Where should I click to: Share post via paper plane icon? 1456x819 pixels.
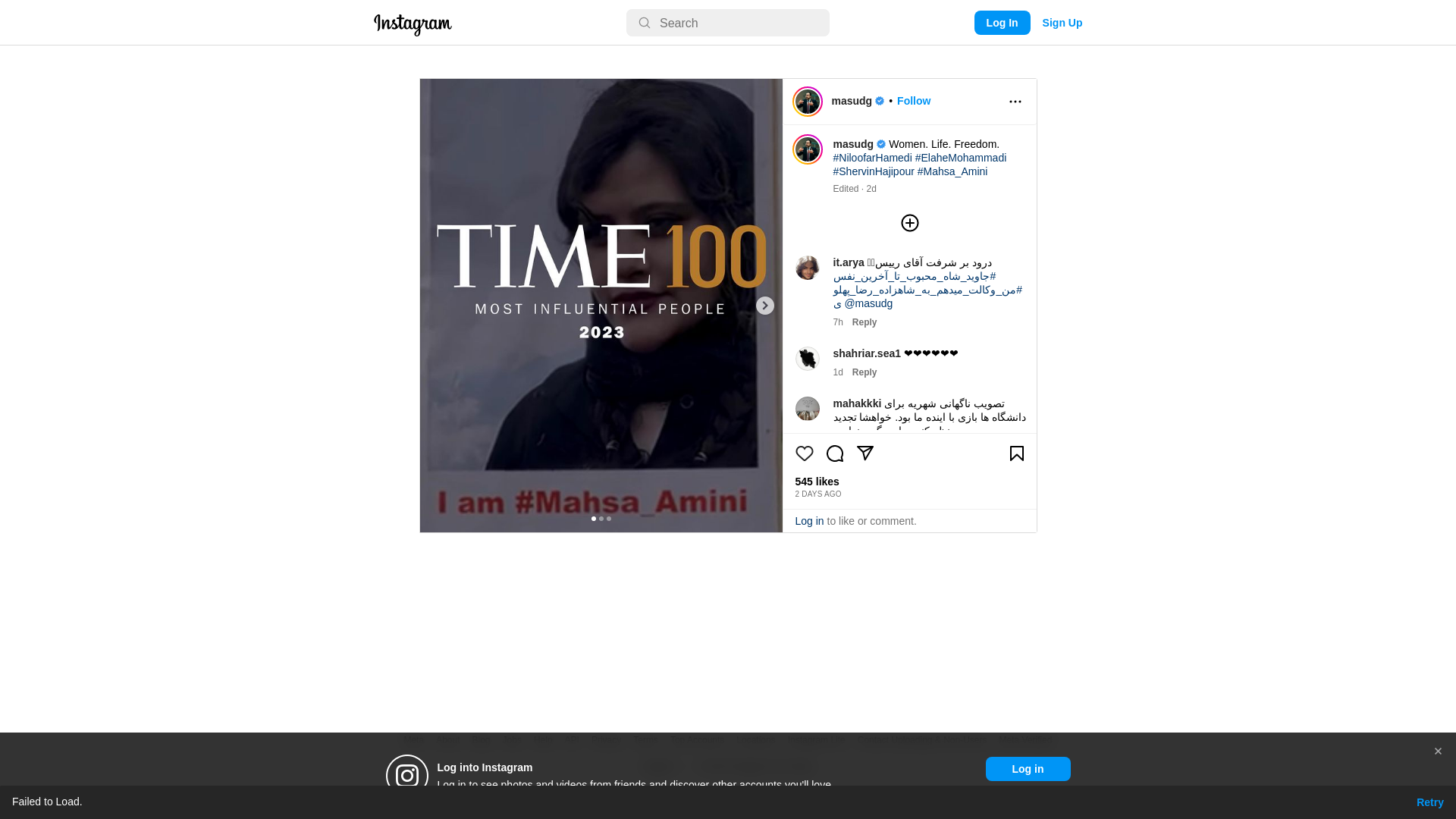pos(864,453)
